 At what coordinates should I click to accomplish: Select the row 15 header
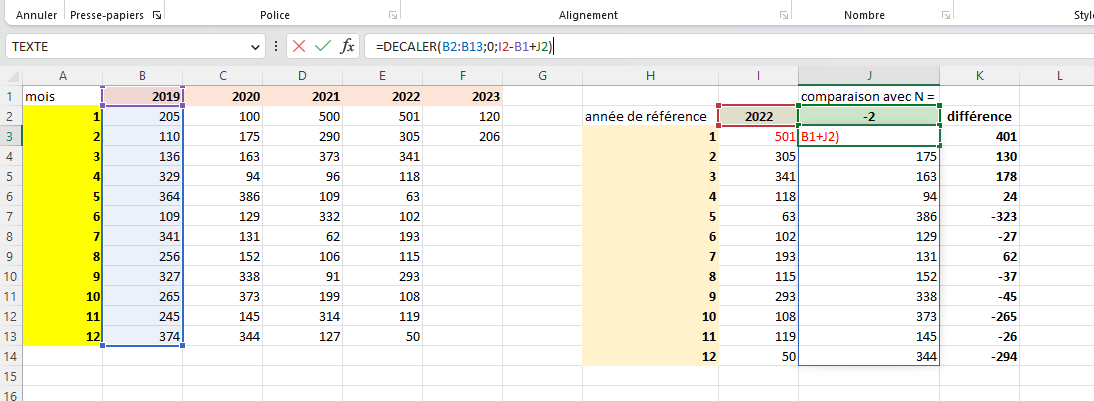click(10, 376)
